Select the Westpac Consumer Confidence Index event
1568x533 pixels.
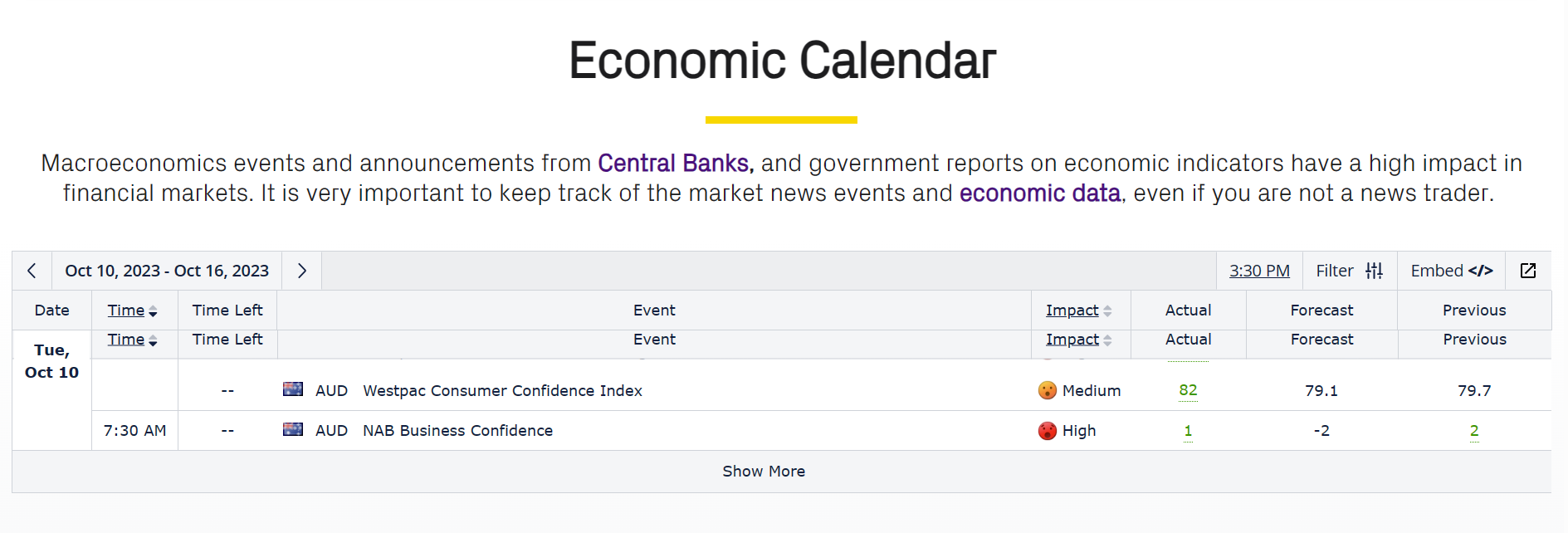pos(502,390)
